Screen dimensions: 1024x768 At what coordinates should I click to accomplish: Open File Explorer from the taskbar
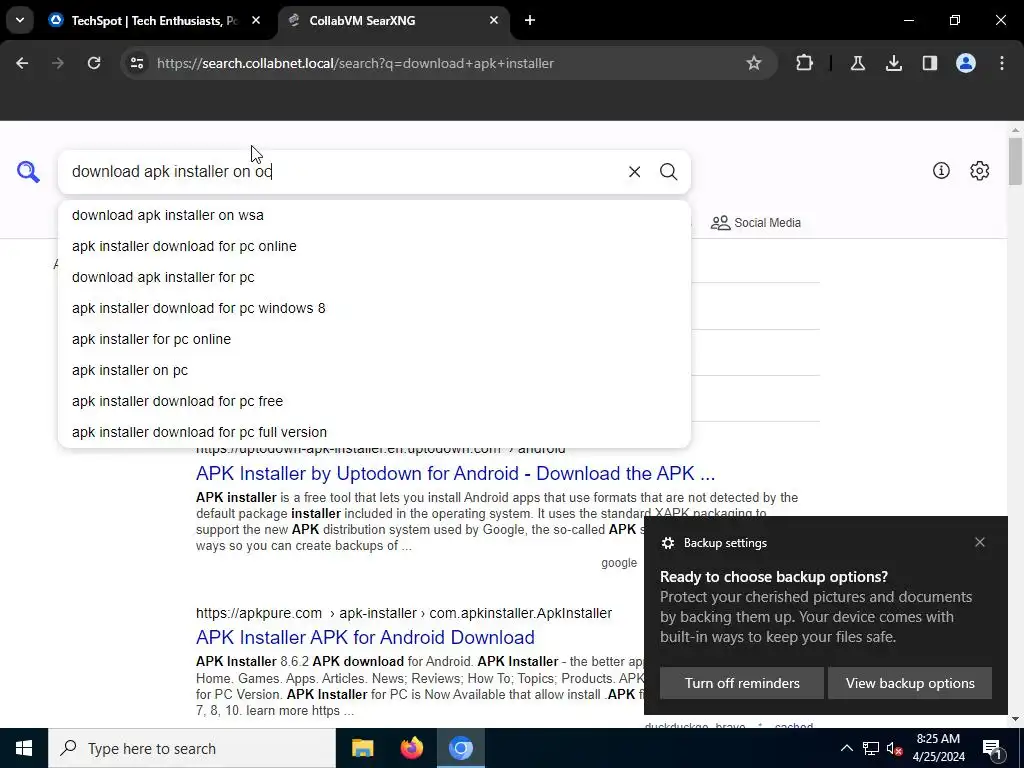tap(362, 748)
